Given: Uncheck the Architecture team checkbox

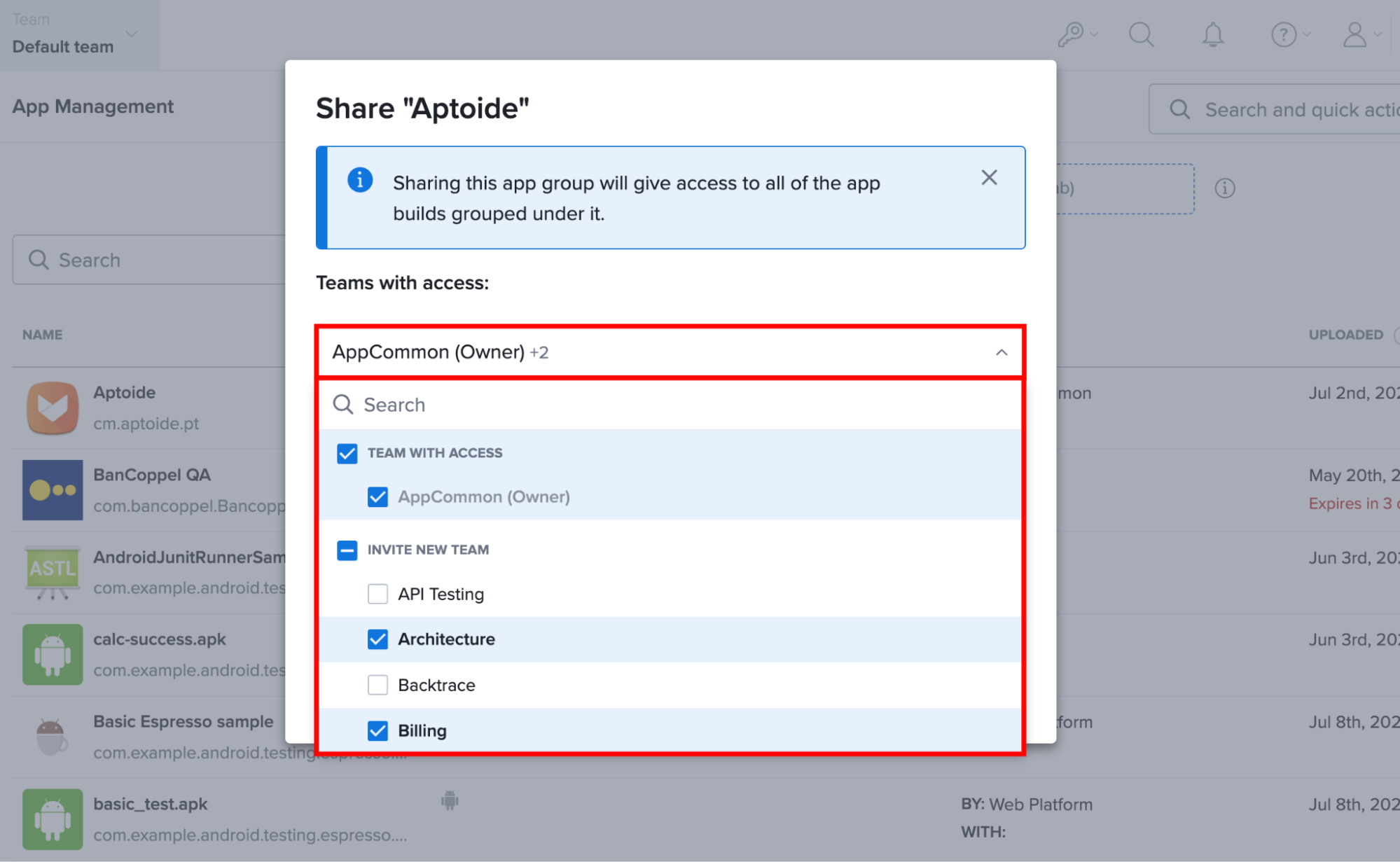Looking at the screenshot, I should point(377,639).
